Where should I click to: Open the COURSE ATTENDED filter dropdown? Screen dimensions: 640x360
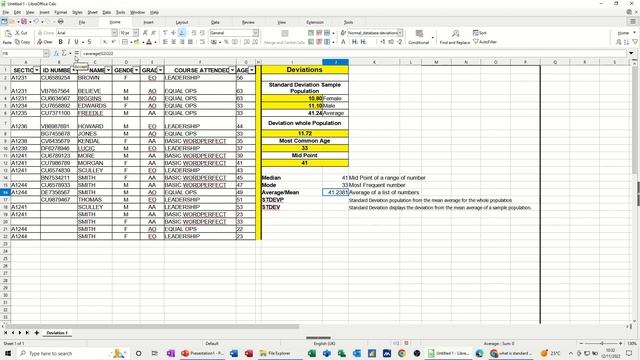[232, 70]
